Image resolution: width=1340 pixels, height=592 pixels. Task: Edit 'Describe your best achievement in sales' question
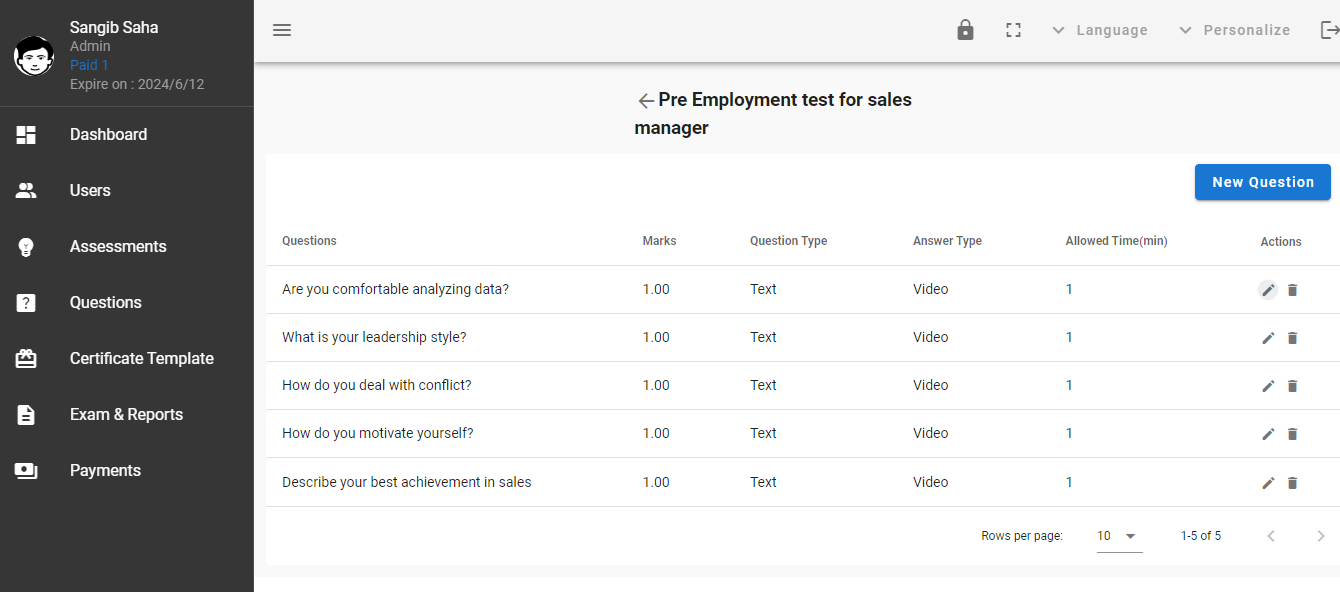(1268, 483)
